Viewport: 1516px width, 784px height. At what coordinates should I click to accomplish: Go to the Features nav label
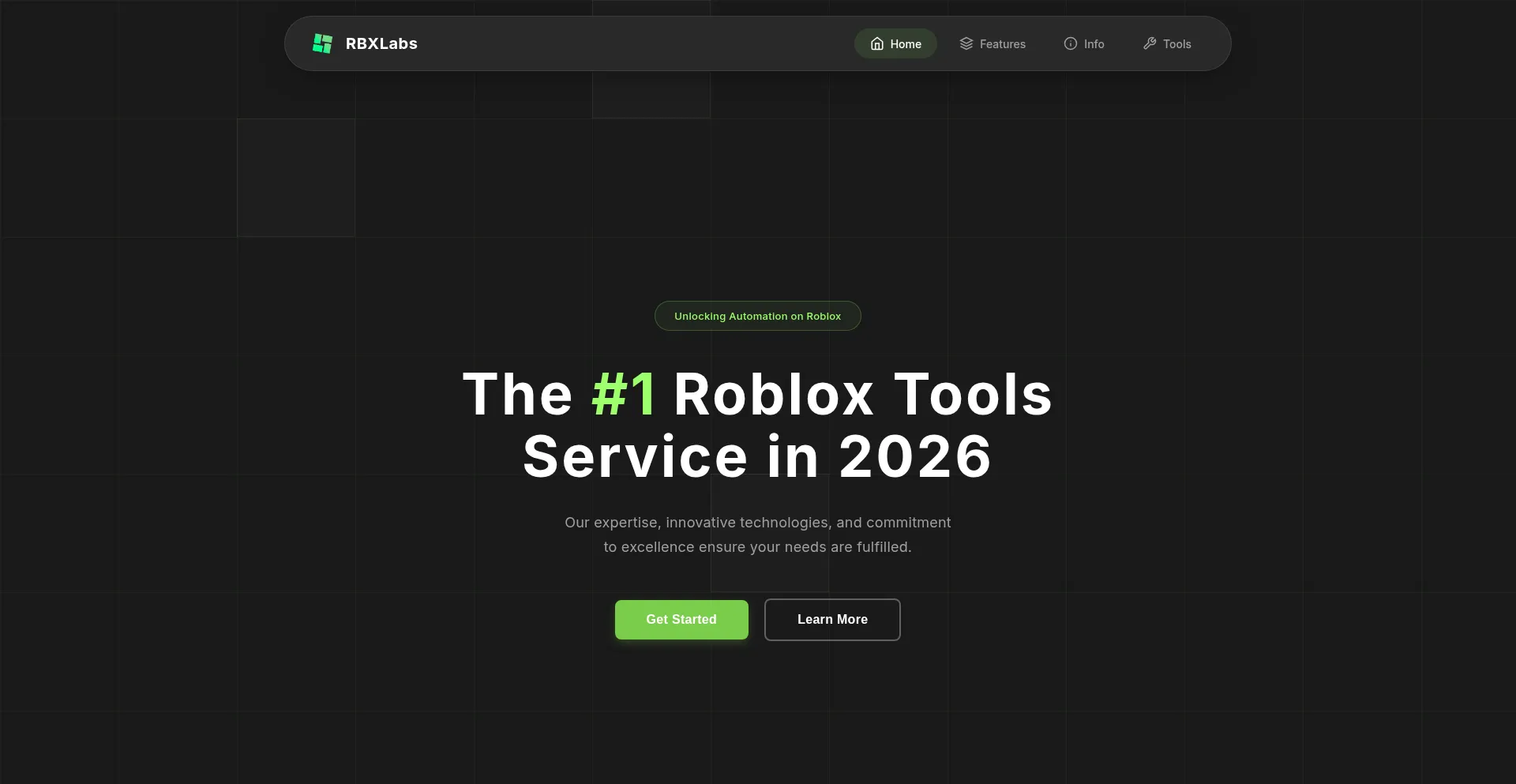pyautogui.click(x=1003, y=44)
